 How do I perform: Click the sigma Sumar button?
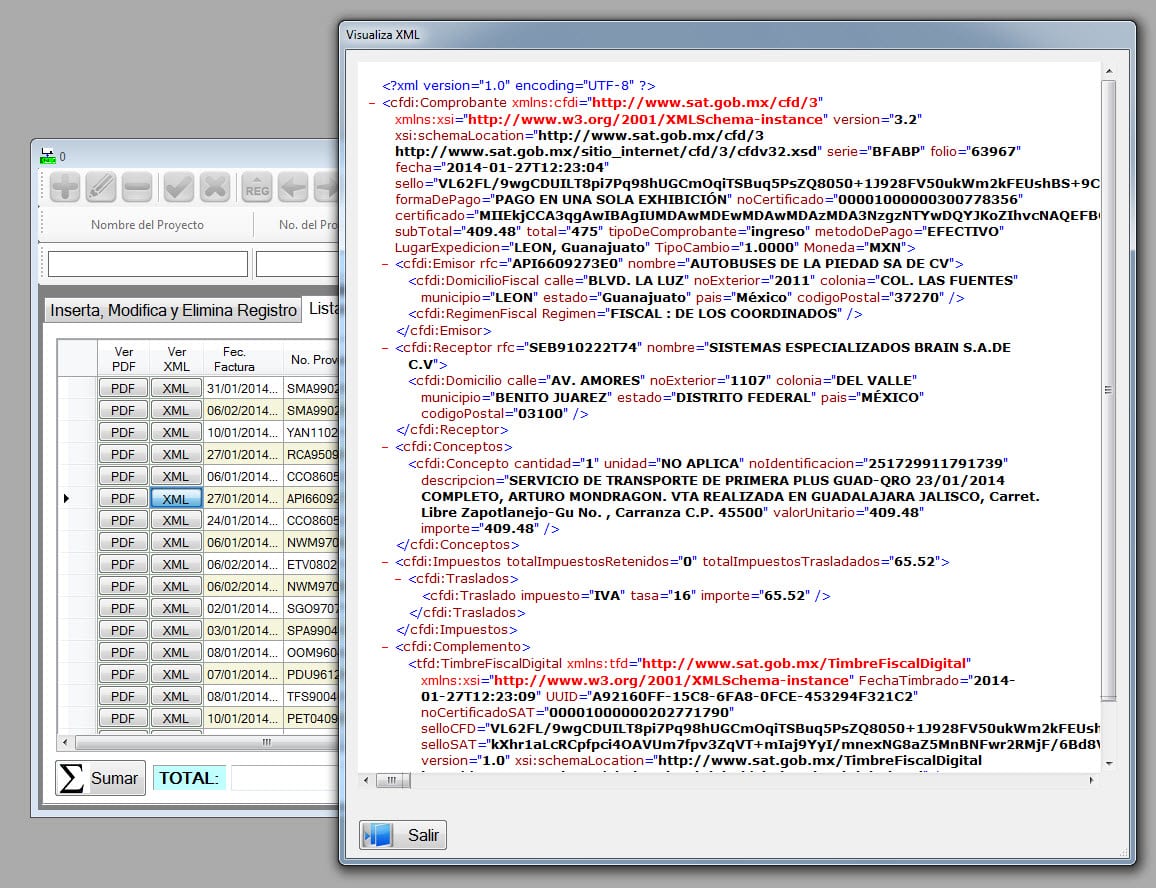pos(100,778)
